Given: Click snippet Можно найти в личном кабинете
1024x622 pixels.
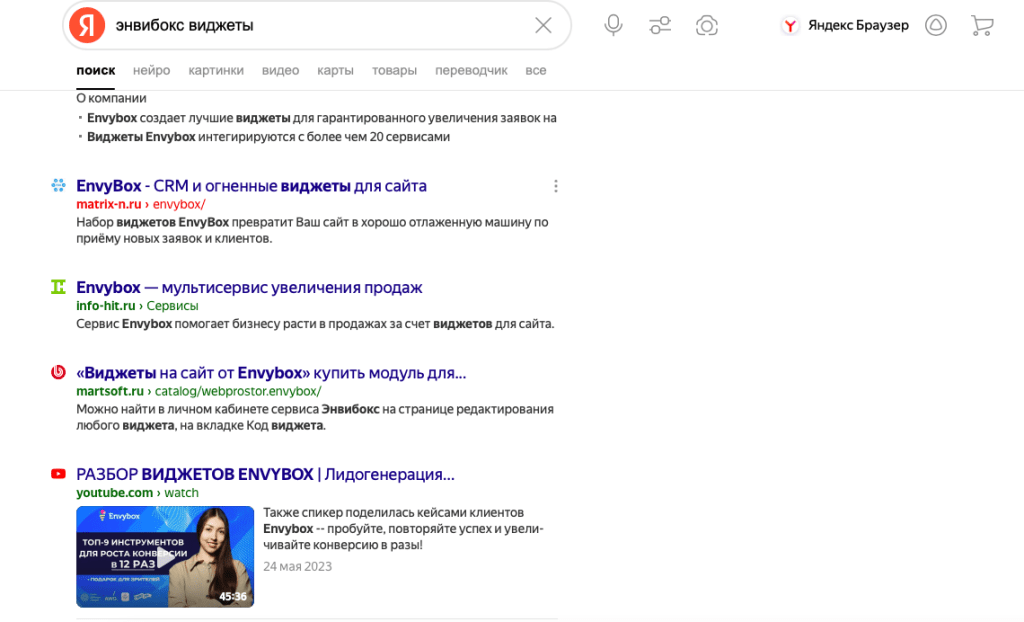Looking at the screenshot, I should [315, 417].
